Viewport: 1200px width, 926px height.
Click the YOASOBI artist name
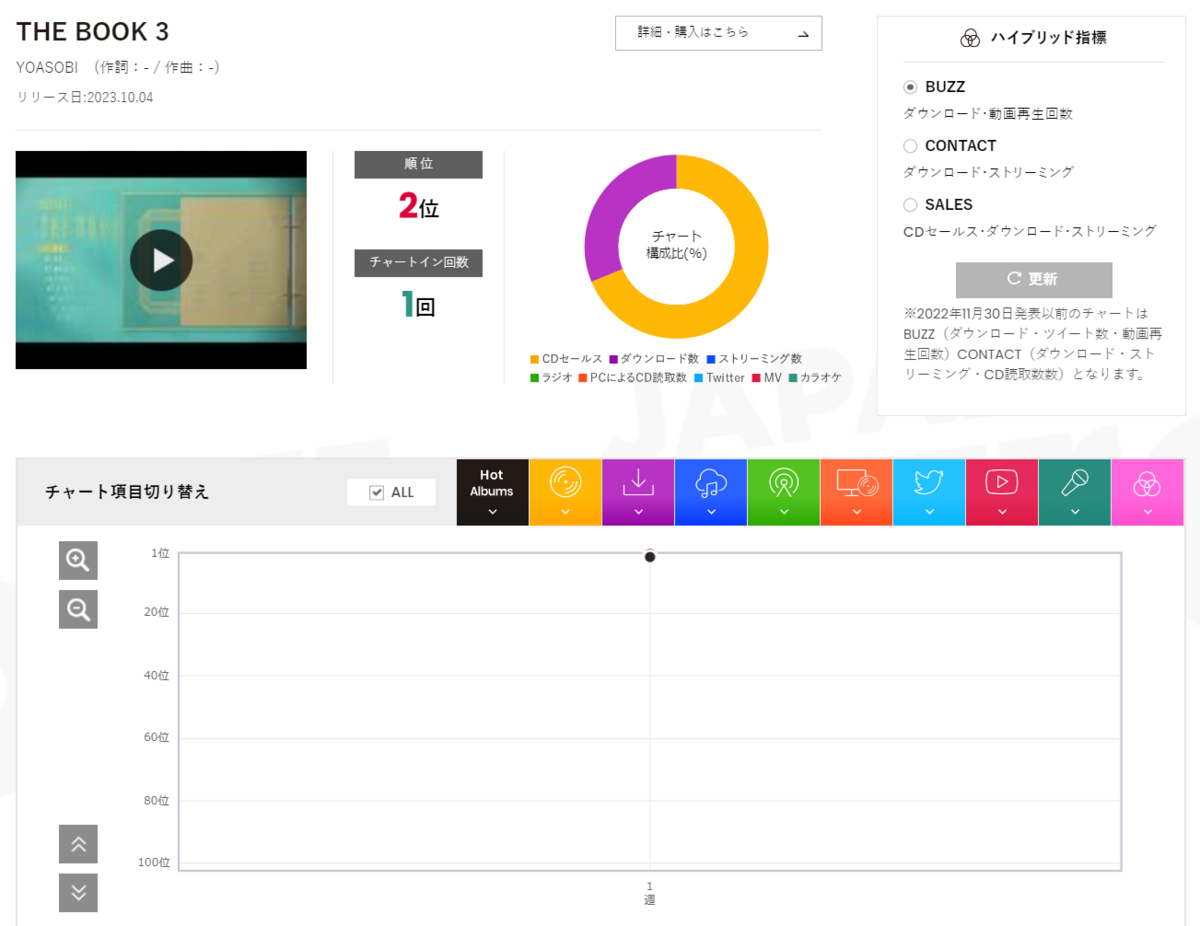click(x=47, y=67)
